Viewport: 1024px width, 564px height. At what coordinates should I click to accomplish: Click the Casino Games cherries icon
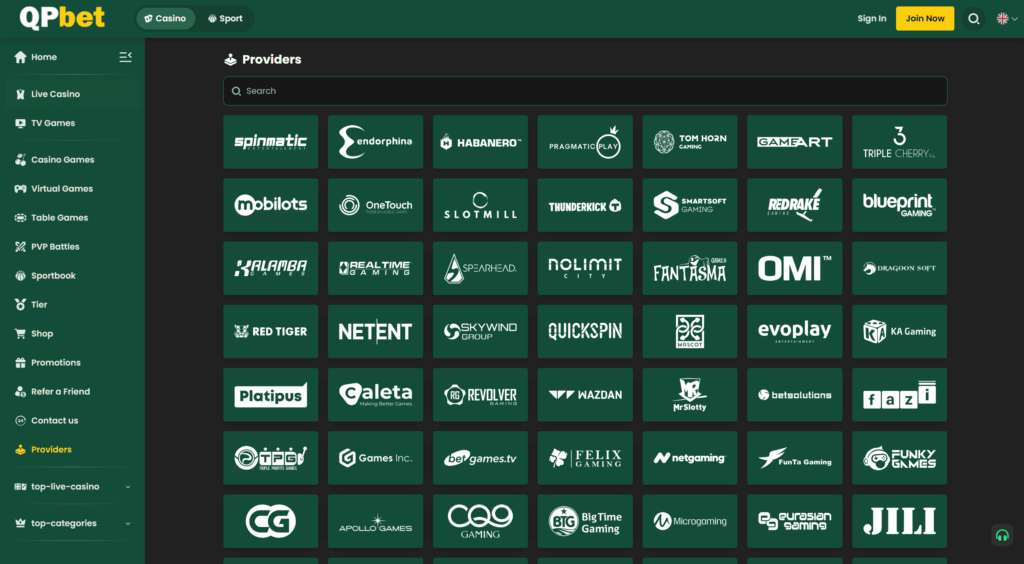20,159
